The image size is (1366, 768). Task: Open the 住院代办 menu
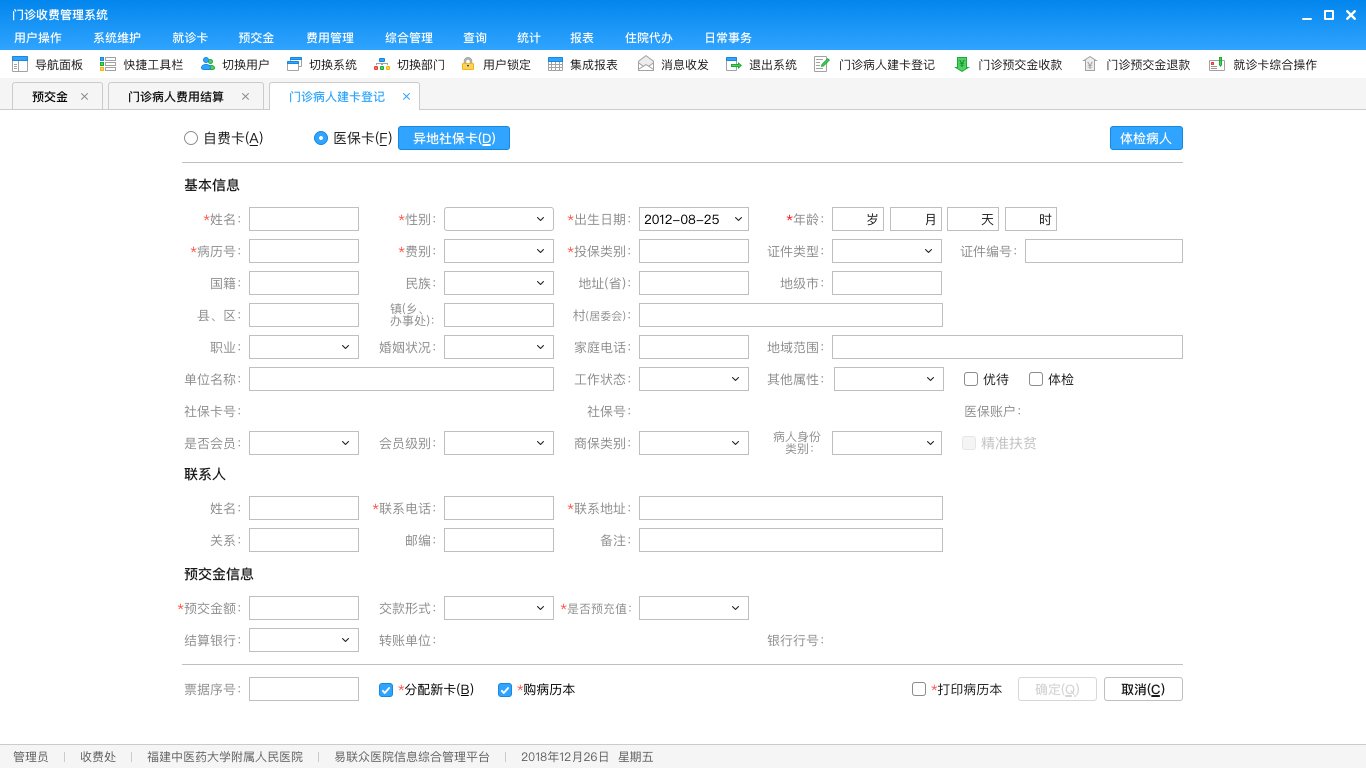649,38
